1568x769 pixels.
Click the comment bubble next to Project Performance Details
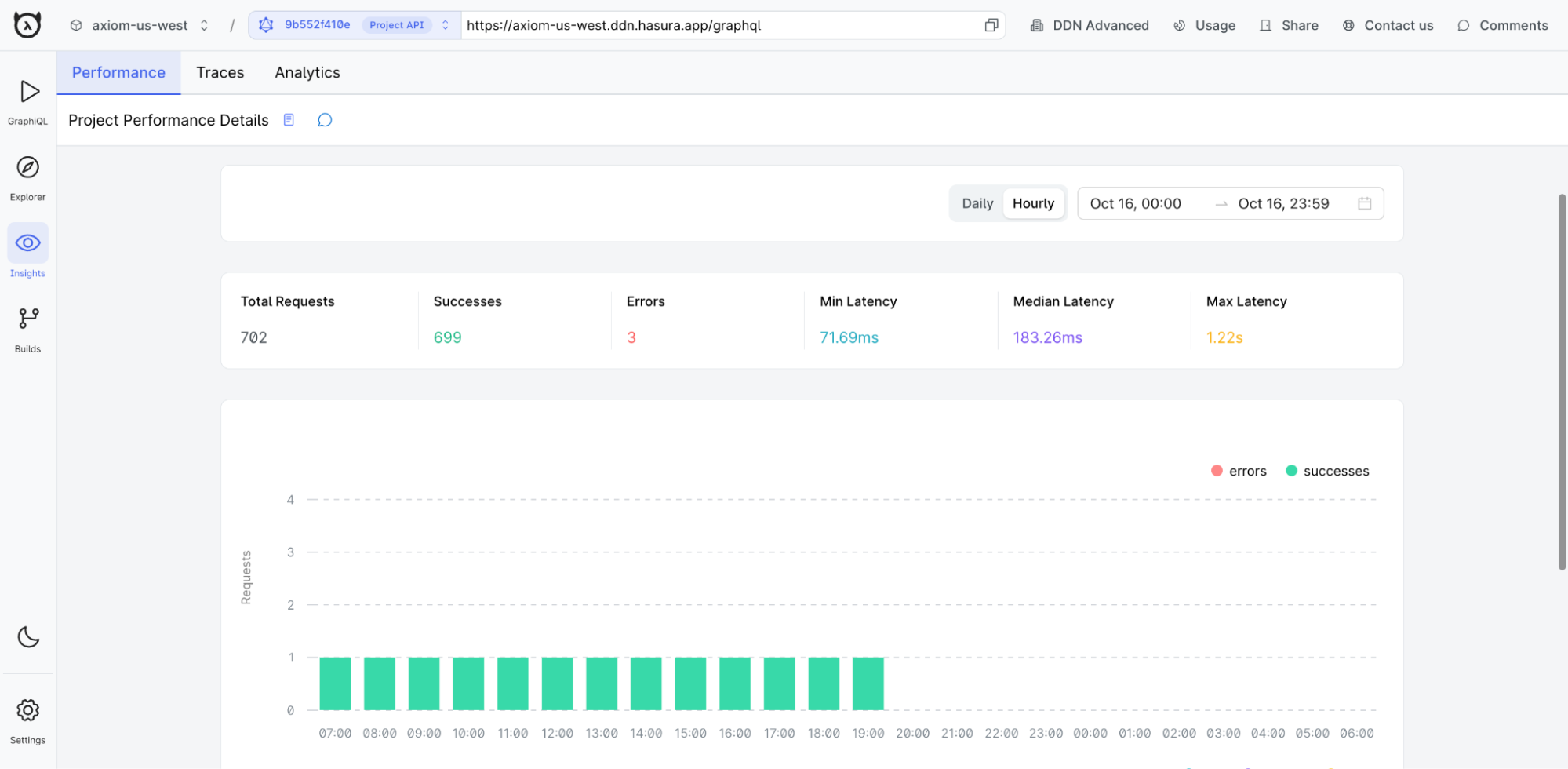(x=325, y=120)
